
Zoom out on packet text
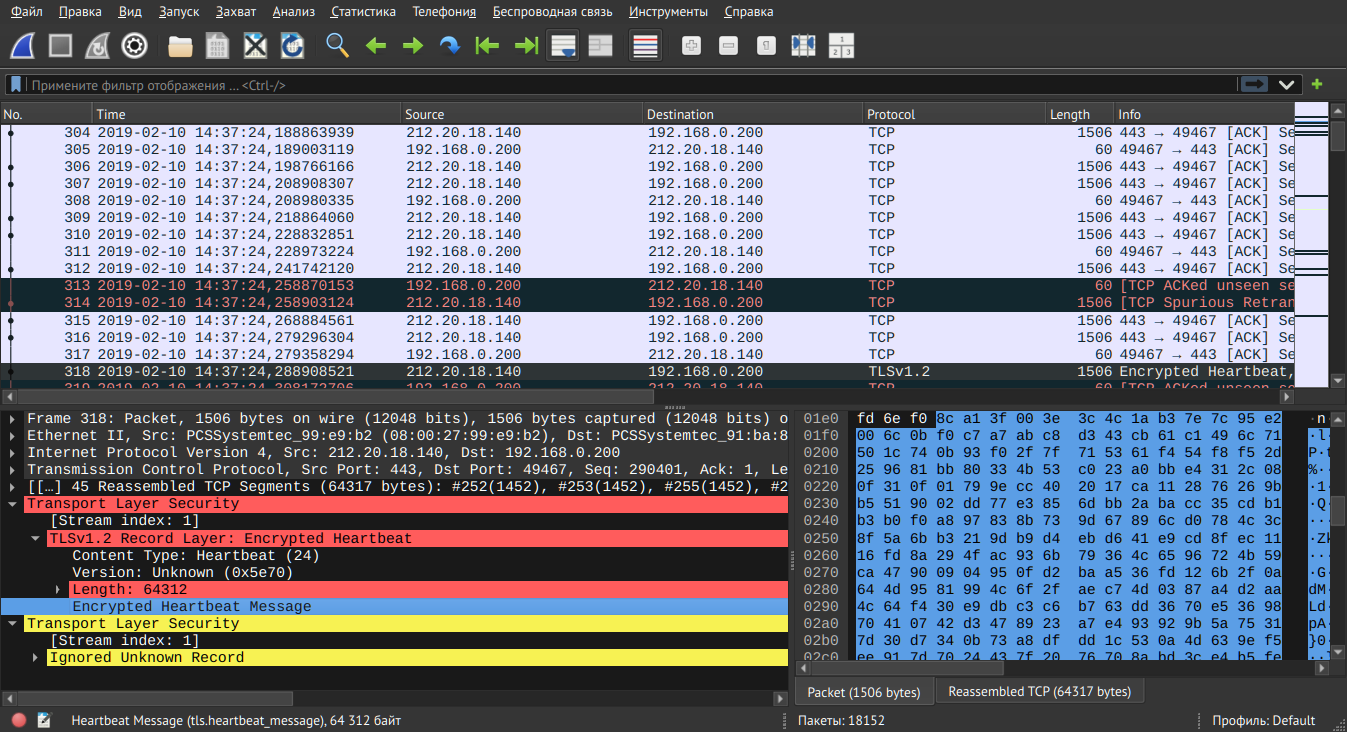pos(728,46)
